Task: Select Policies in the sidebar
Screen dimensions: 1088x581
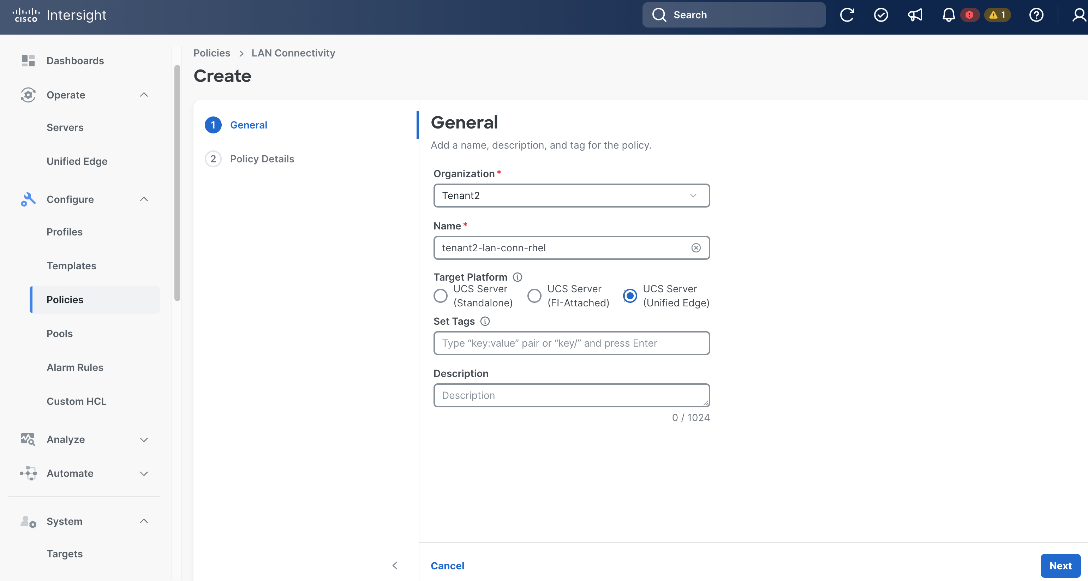Action: [95, 300]
